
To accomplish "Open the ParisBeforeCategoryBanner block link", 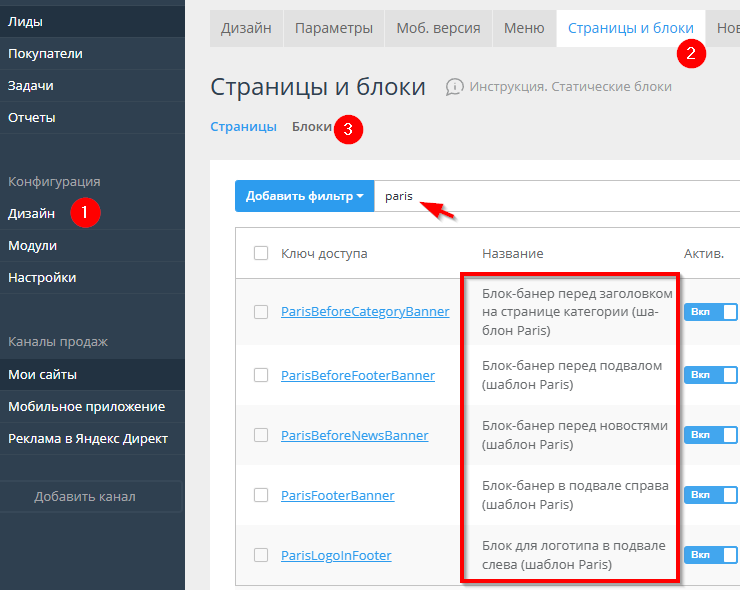I will tap(365, 312).
